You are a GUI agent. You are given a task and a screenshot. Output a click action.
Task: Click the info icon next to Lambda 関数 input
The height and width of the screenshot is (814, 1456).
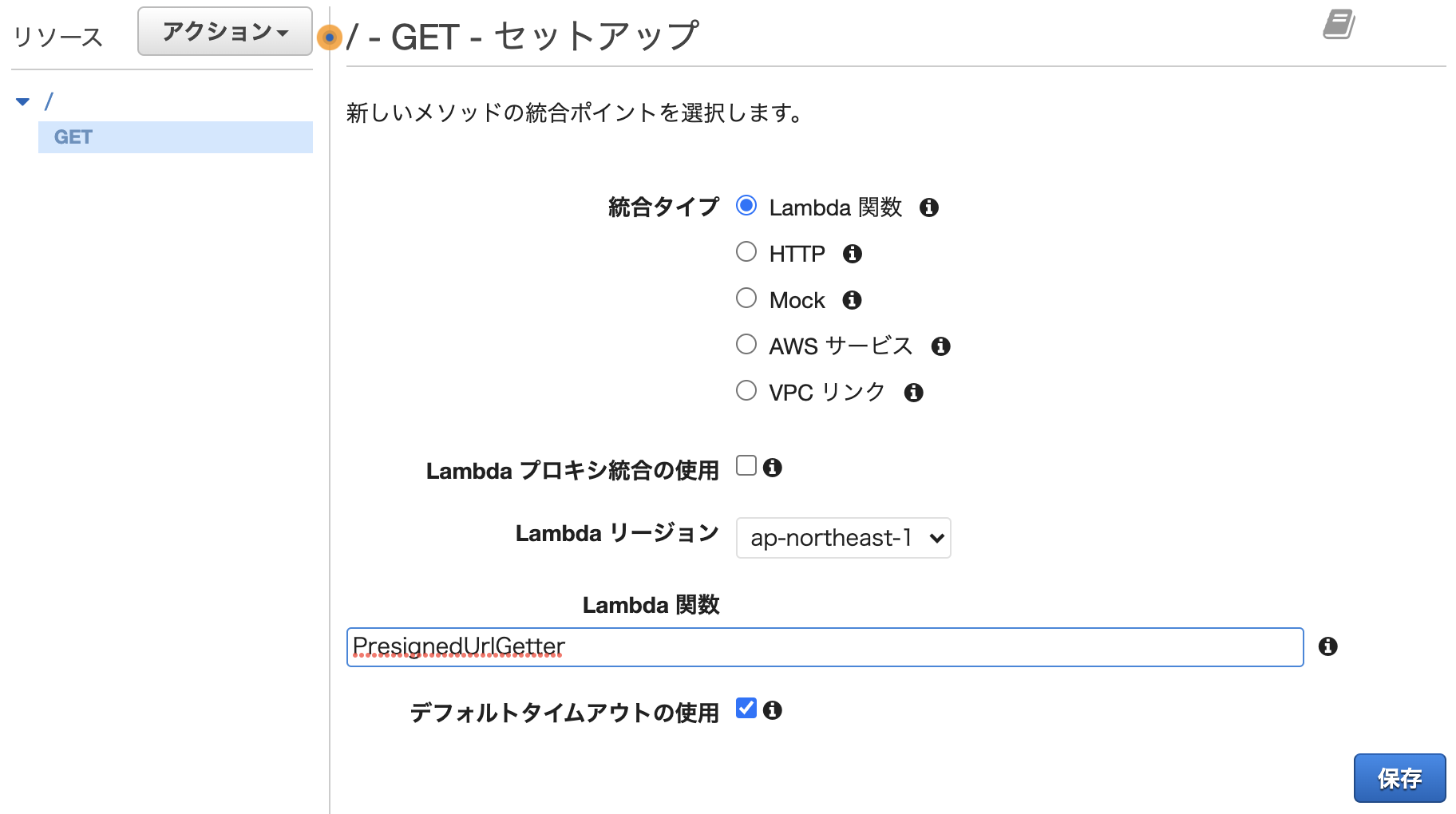click(1330, 648)
